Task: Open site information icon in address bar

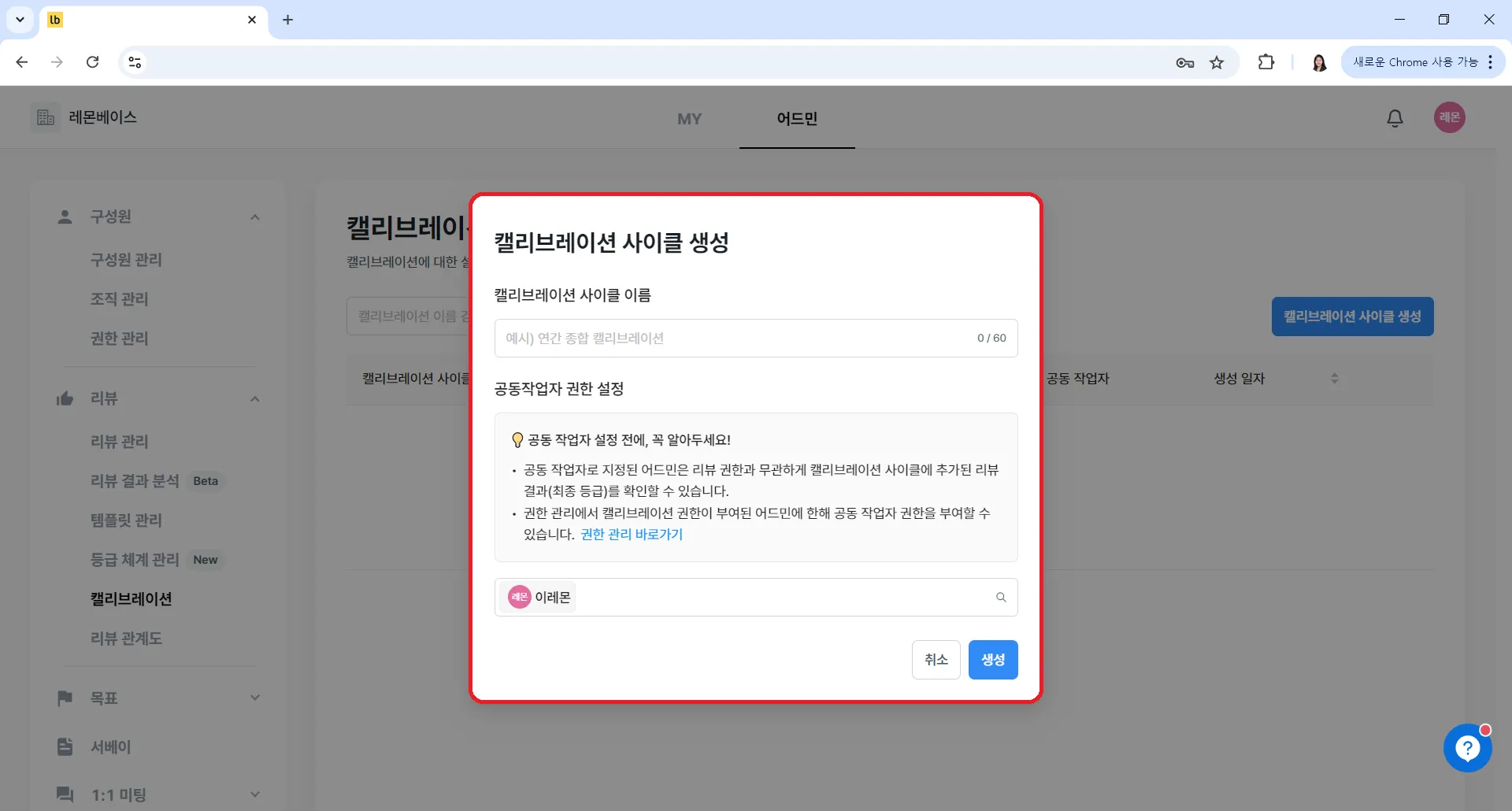Action: [135, 62]
